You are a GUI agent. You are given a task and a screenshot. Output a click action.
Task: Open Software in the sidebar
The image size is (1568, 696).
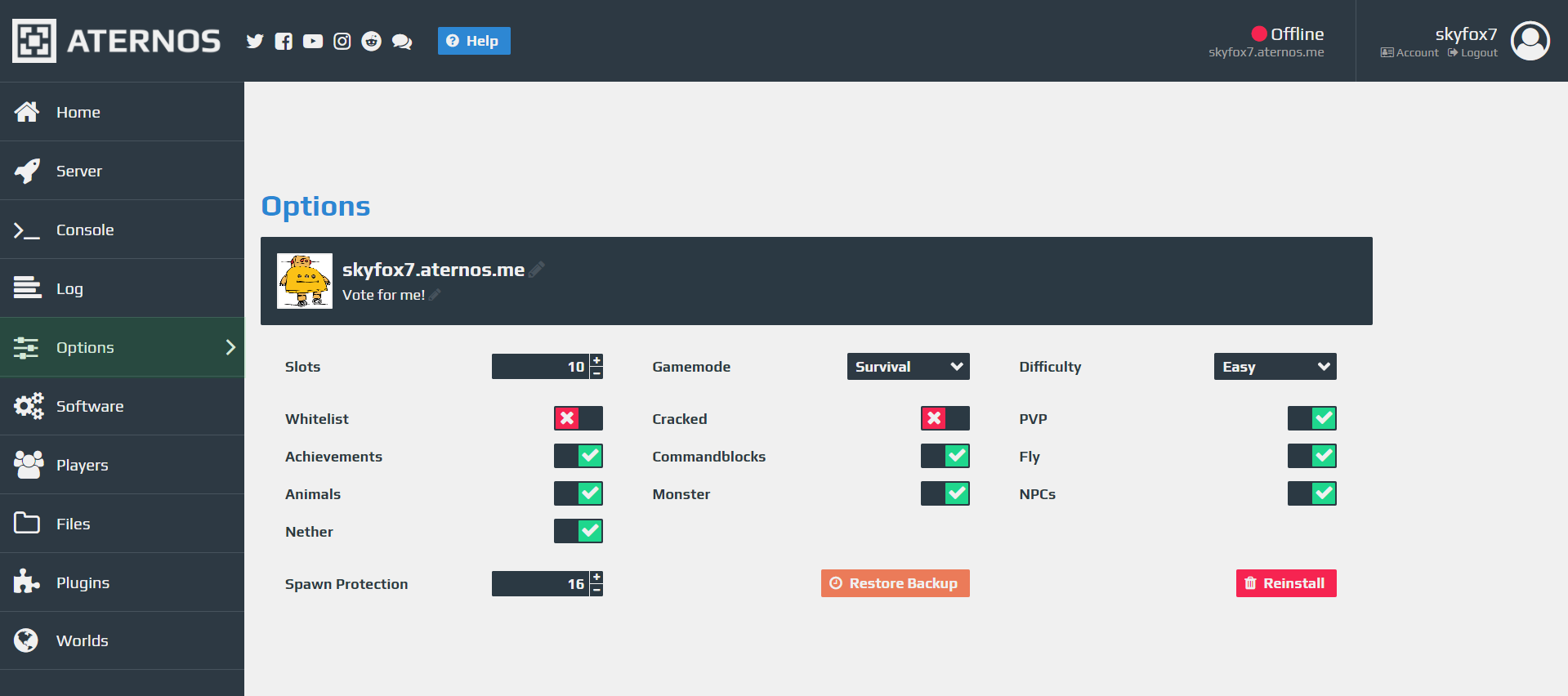pos(122,406)
